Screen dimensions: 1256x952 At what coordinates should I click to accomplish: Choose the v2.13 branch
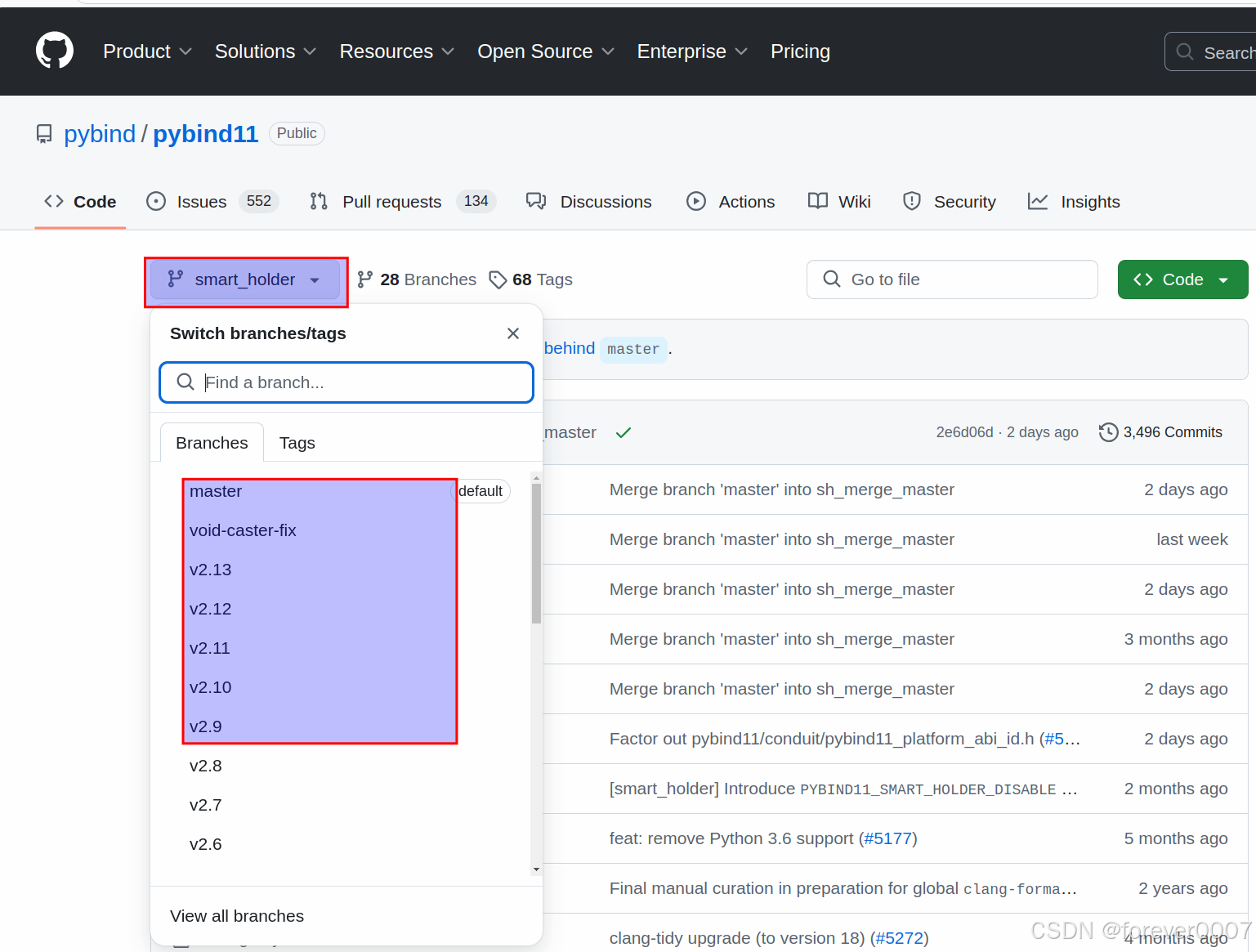click(211, 570)
